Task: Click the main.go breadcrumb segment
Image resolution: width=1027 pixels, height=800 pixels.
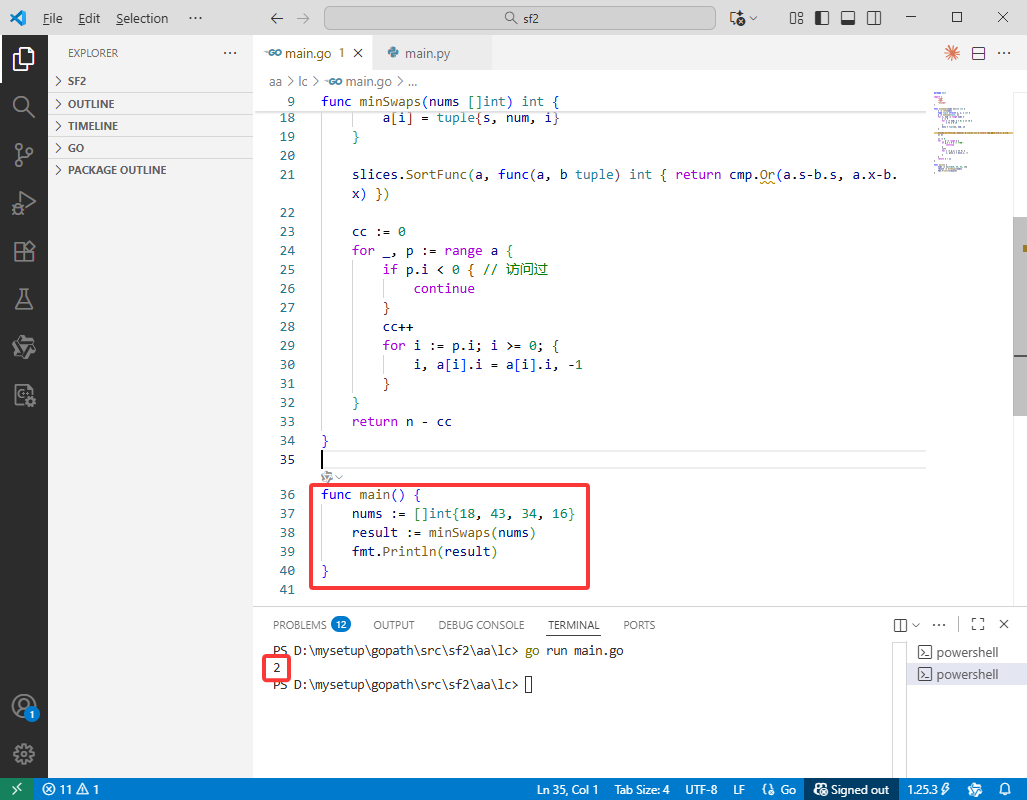Action: pos(358,81)
